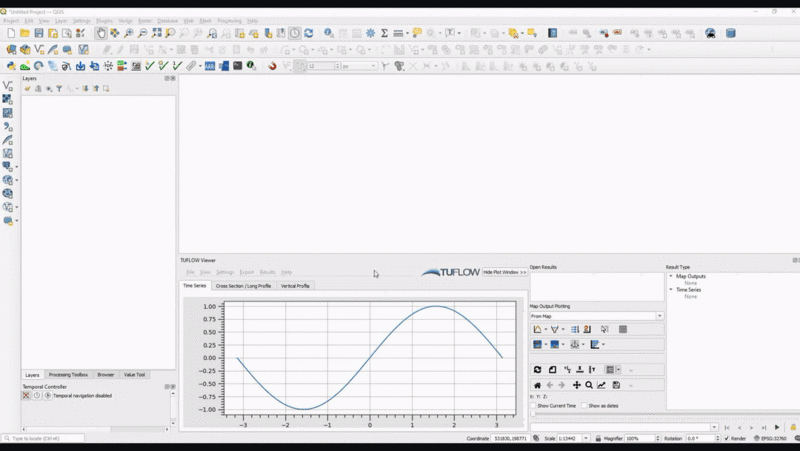This screenshot has height=451, width=800.
Task: Click the Hide Plot Window button
Action: click(x=504, y=272)
